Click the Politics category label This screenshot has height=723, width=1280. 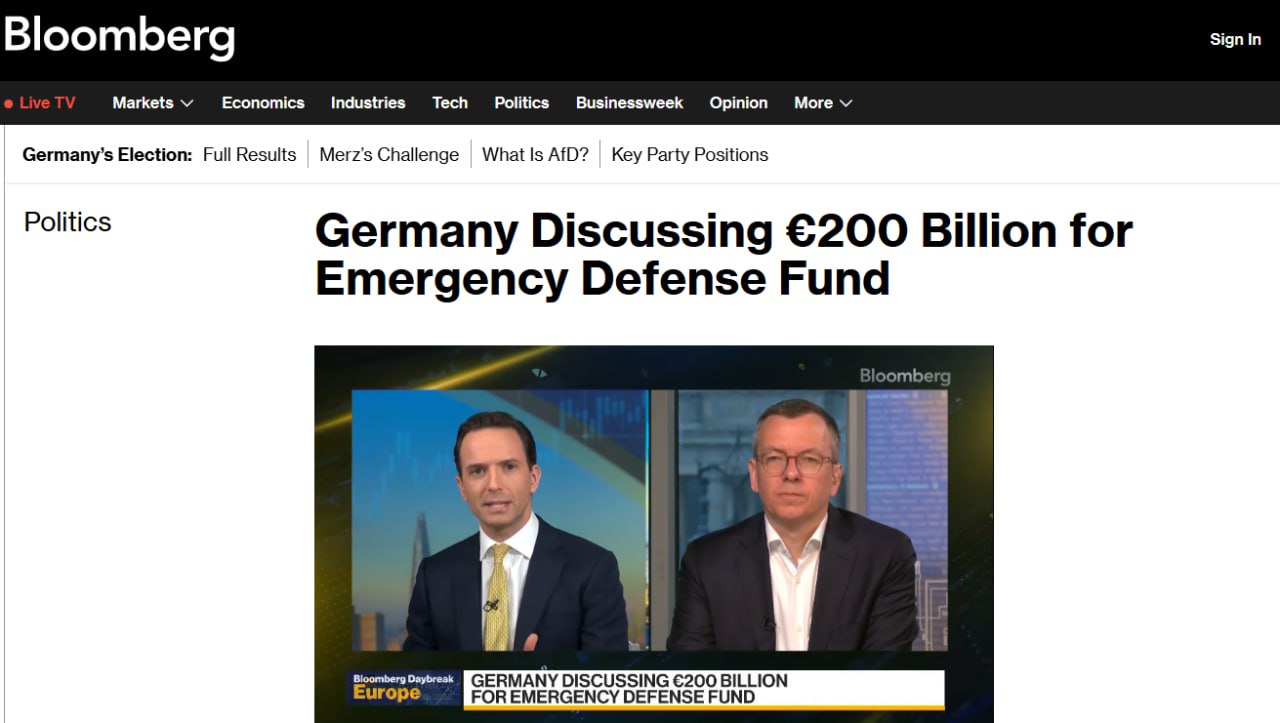pos(68,222)
